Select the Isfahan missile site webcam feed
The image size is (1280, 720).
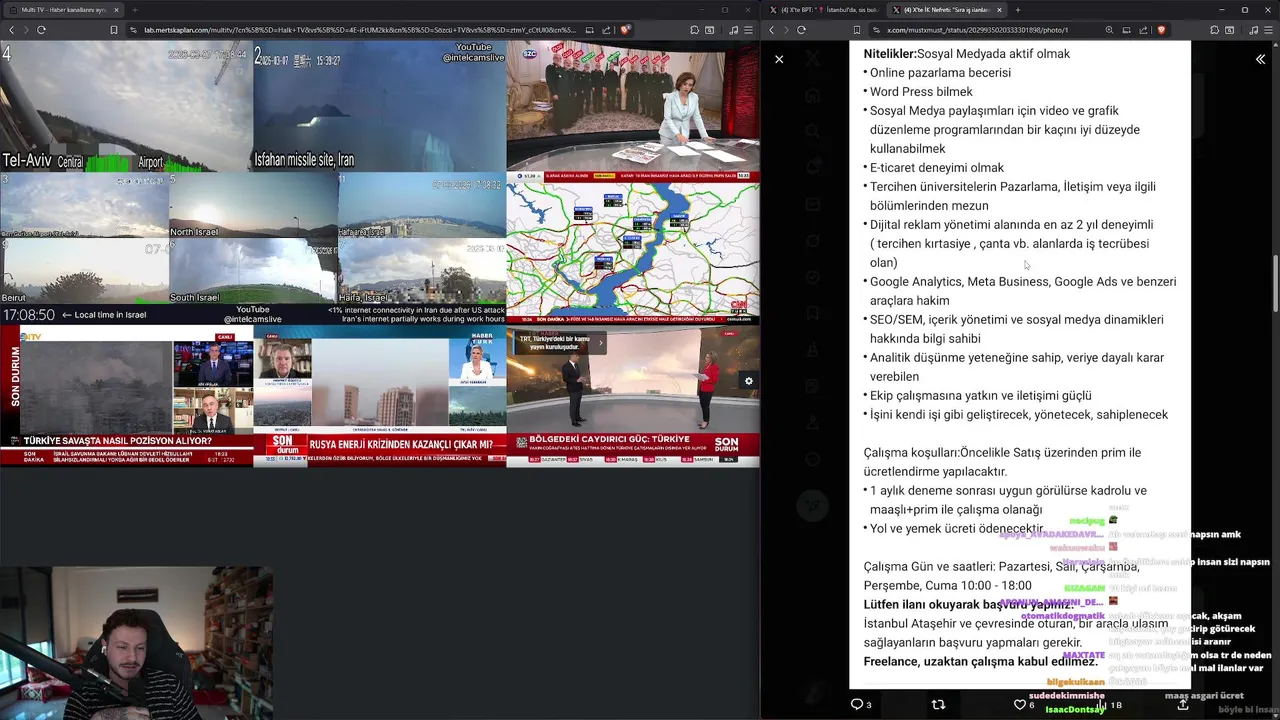379,106
